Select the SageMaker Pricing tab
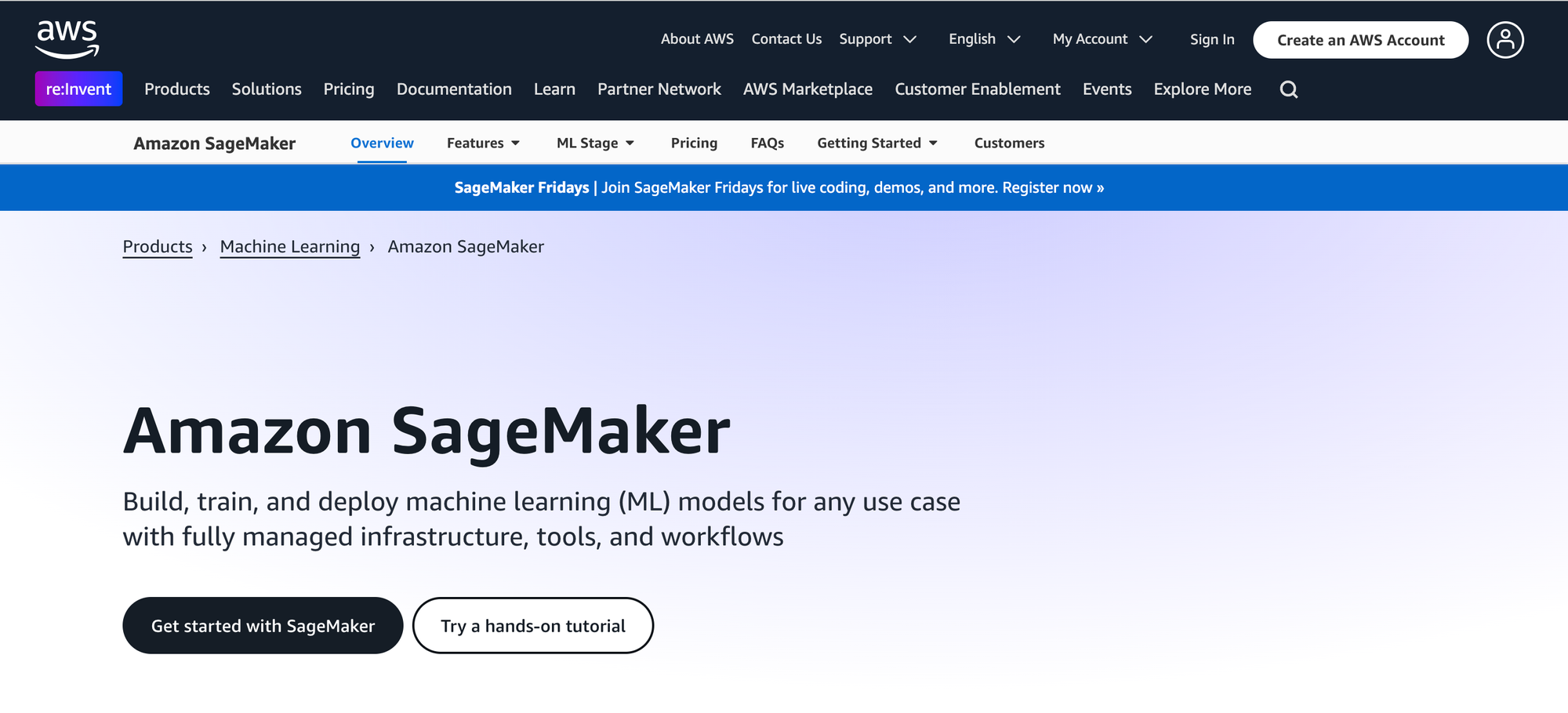This screenshot has height=713, width=1568. [x=694, y=143]
